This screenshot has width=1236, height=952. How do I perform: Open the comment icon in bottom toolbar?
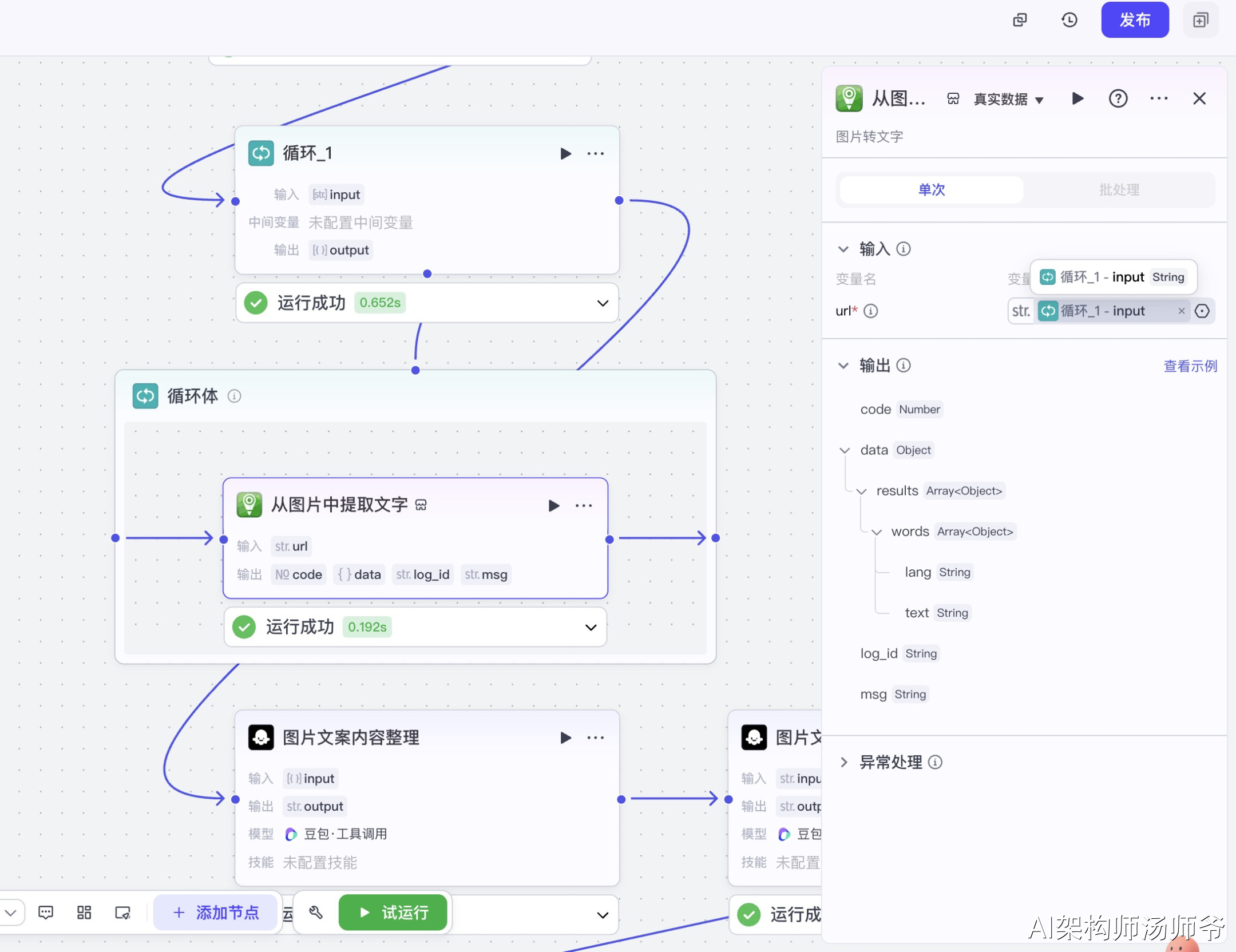(x=46, y=913)
